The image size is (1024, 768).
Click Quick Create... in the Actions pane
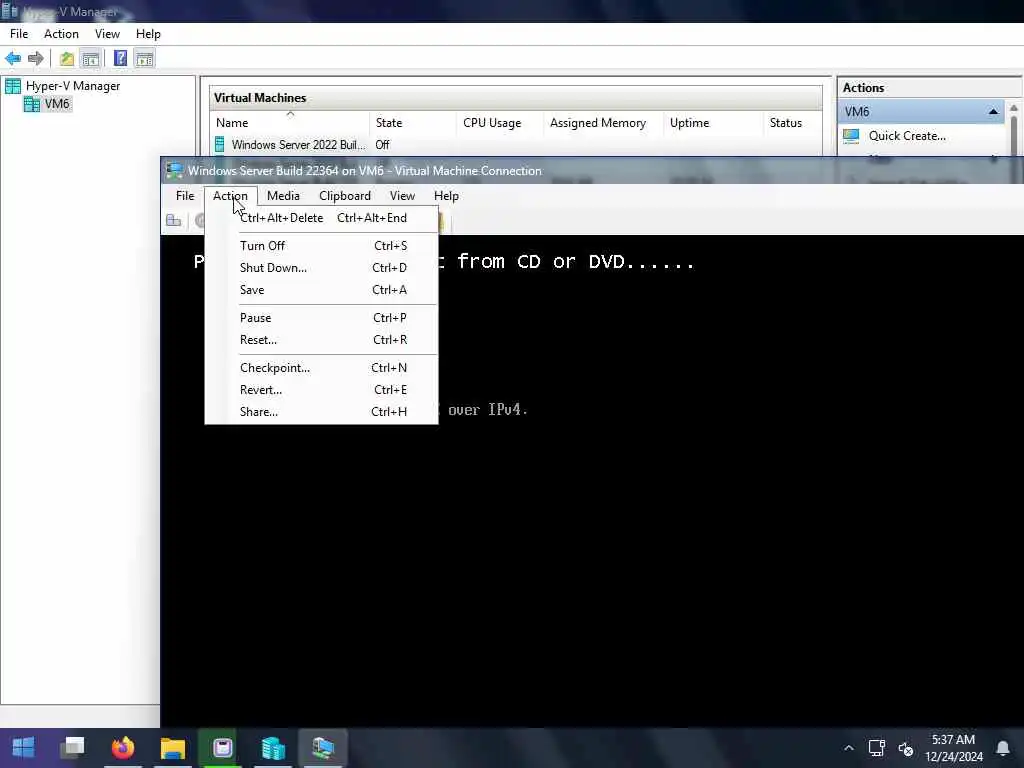907,136
